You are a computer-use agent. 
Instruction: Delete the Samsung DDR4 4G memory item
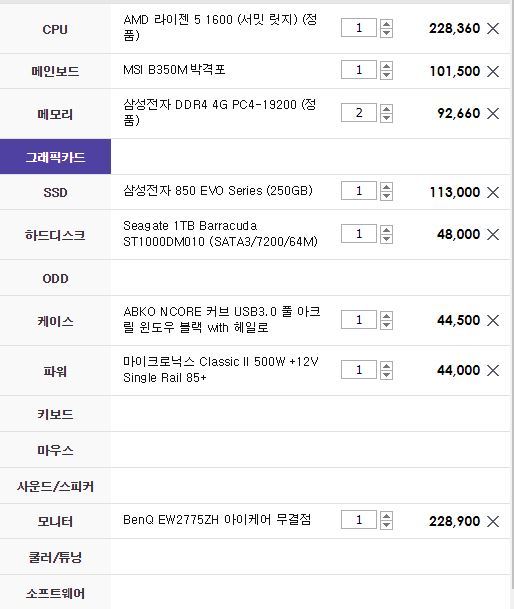[493, 113]
